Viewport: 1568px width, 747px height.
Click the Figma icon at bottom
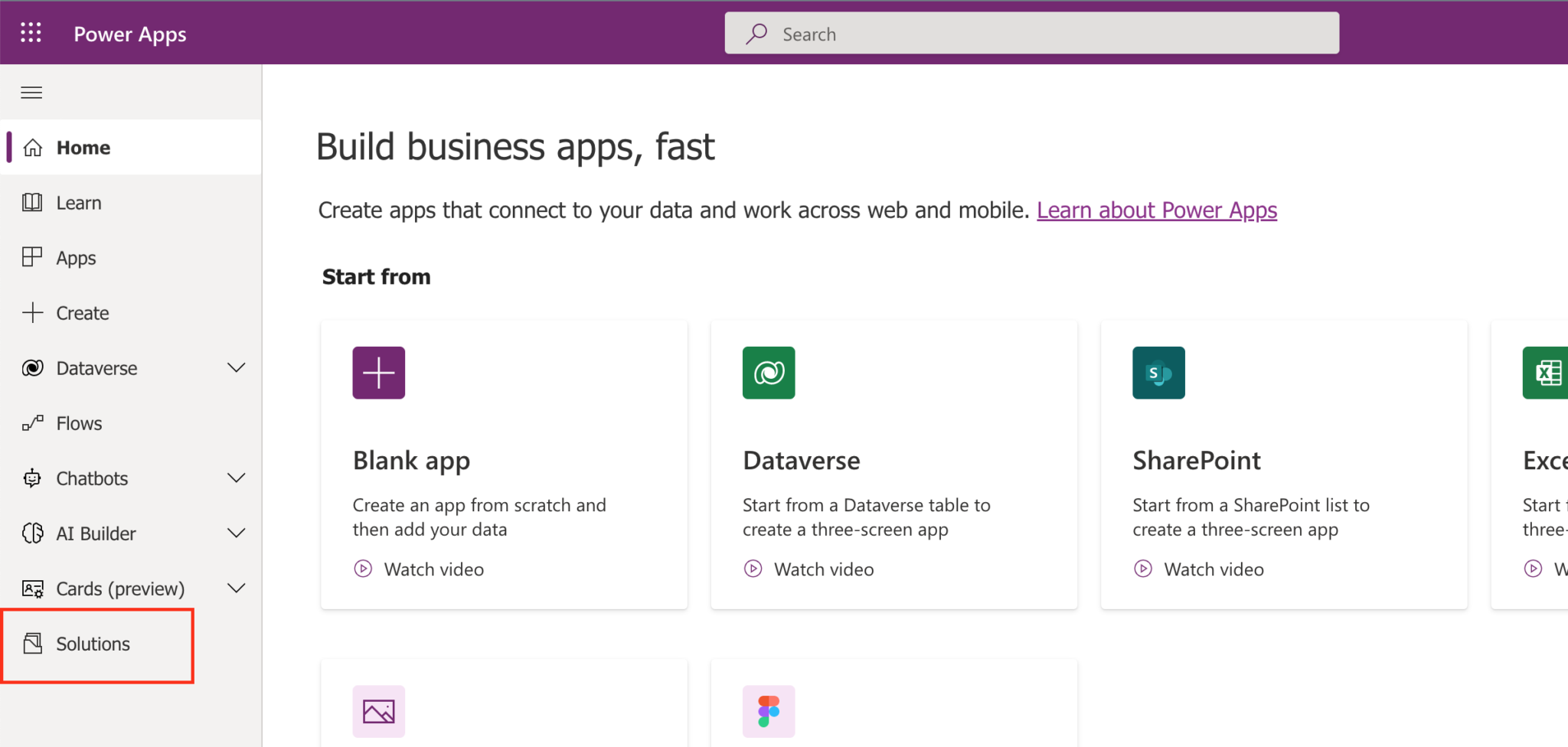tap(769, 711)
